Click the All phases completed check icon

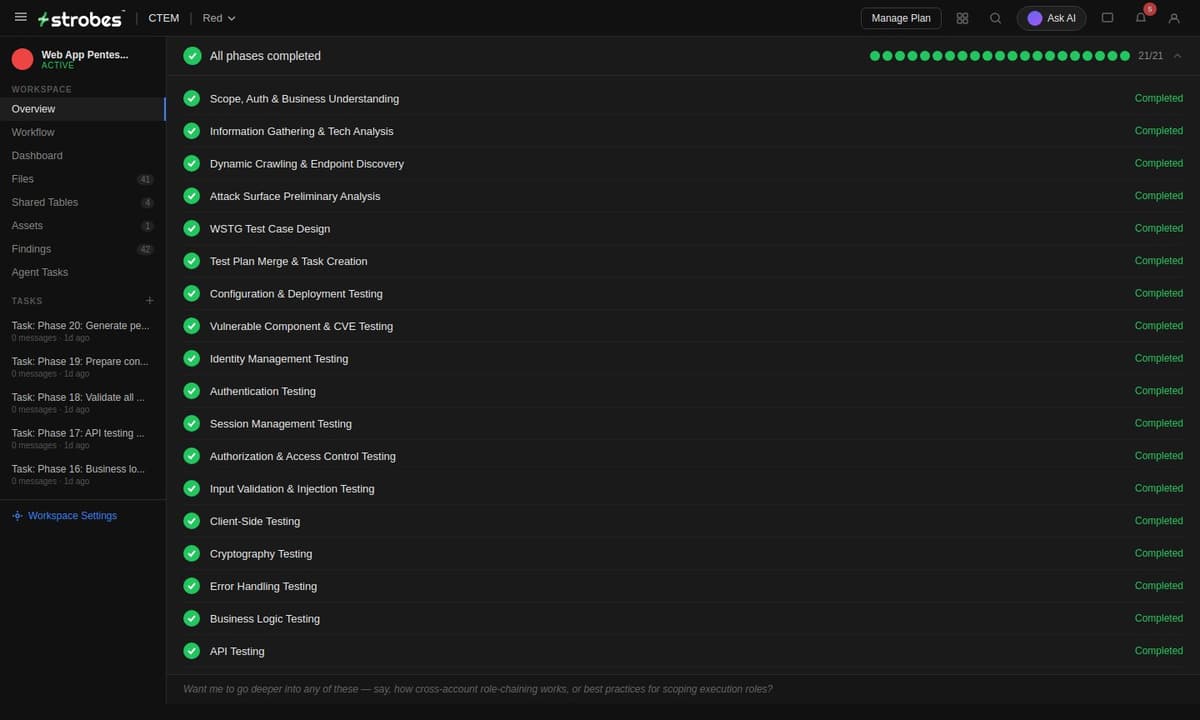pos(192,56)
